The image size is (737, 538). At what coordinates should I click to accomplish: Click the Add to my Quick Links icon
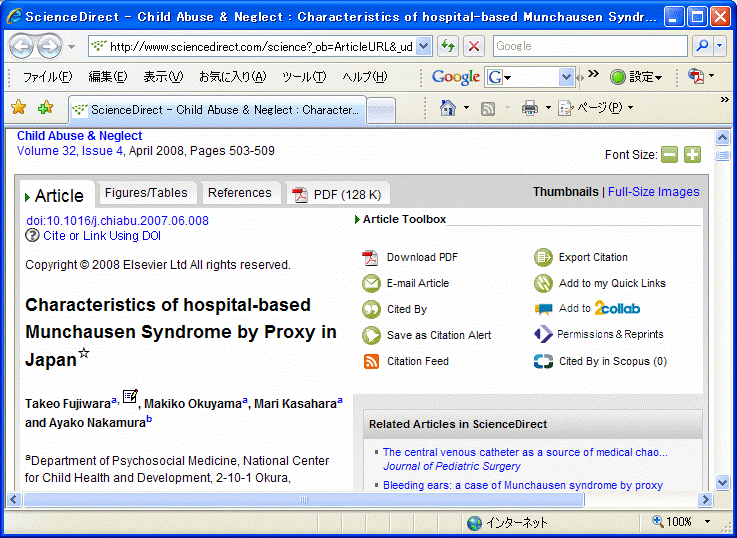pos(543,283)
